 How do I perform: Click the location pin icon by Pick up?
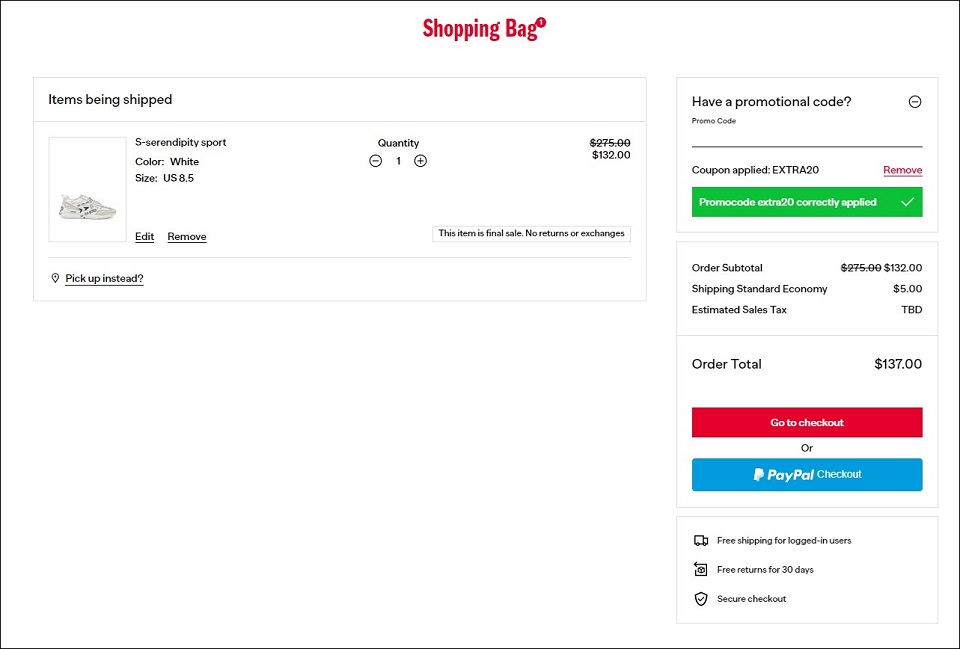(55, 279)
